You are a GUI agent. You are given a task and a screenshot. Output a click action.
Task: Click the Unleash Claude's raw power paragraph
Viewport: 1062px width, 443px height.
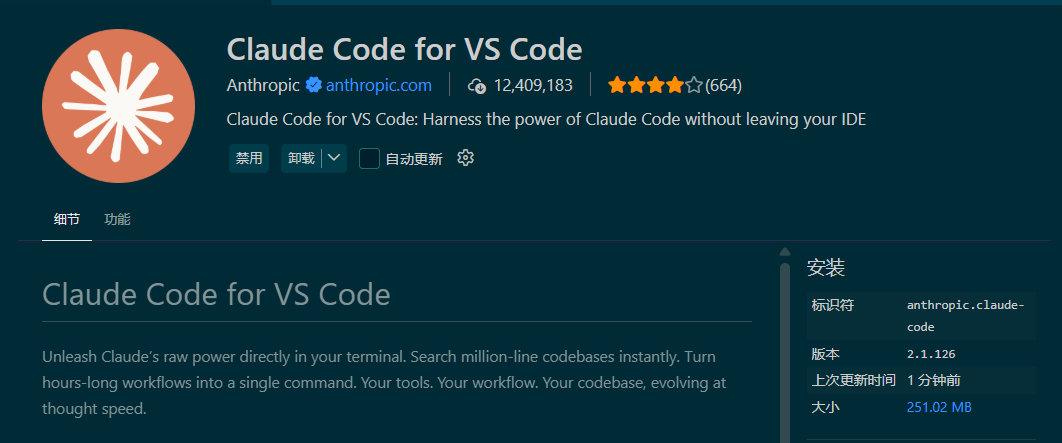tap(384, 383)
